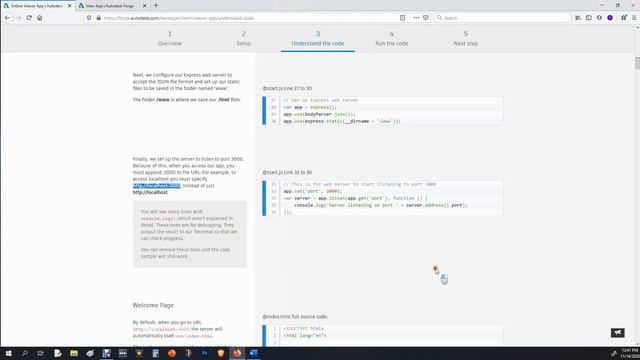Open the Firefox library icon

click(x=578, y=18)
